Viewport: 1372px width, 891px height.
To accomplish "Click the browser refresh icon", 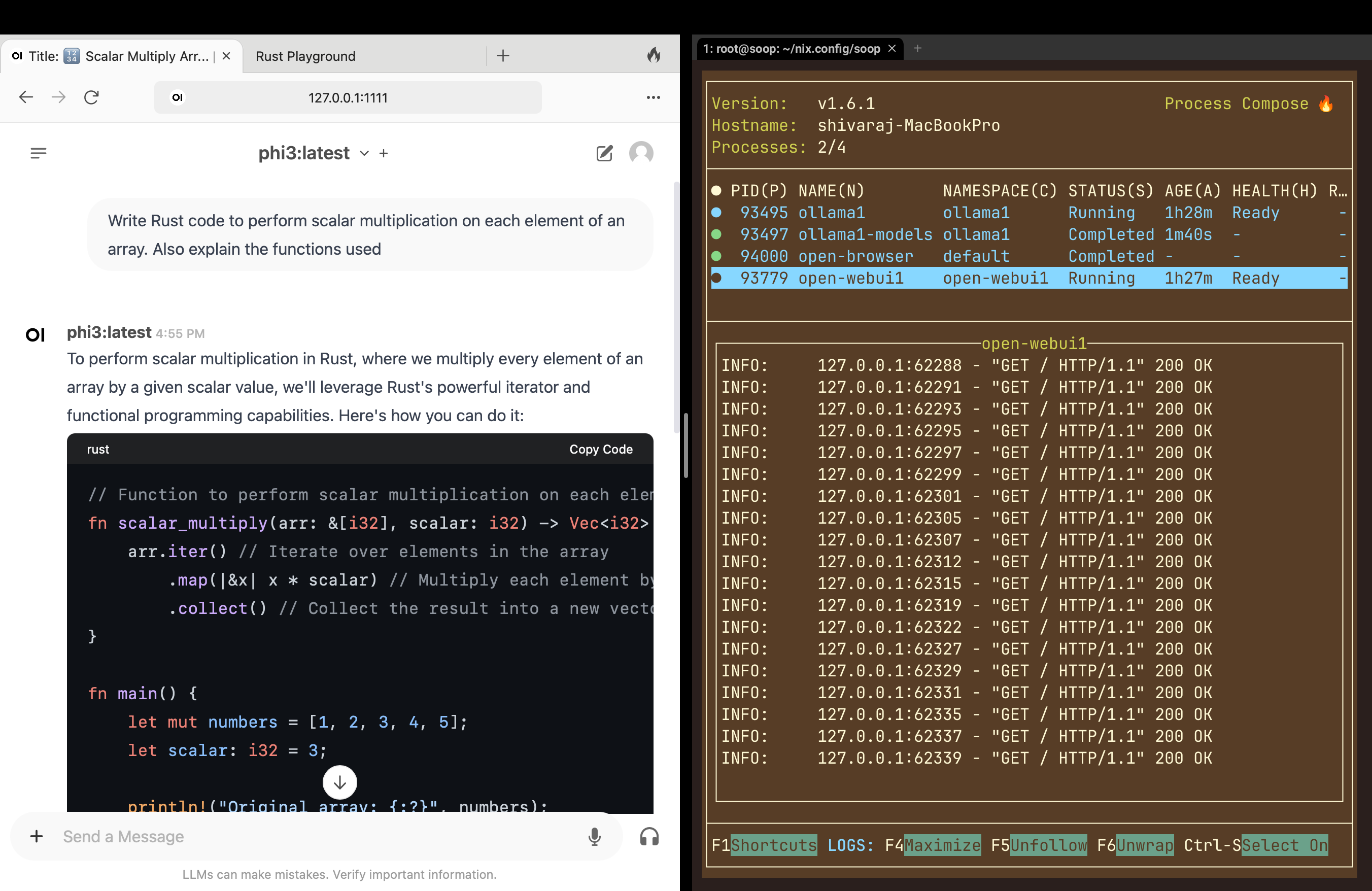I will coord(91,97).
